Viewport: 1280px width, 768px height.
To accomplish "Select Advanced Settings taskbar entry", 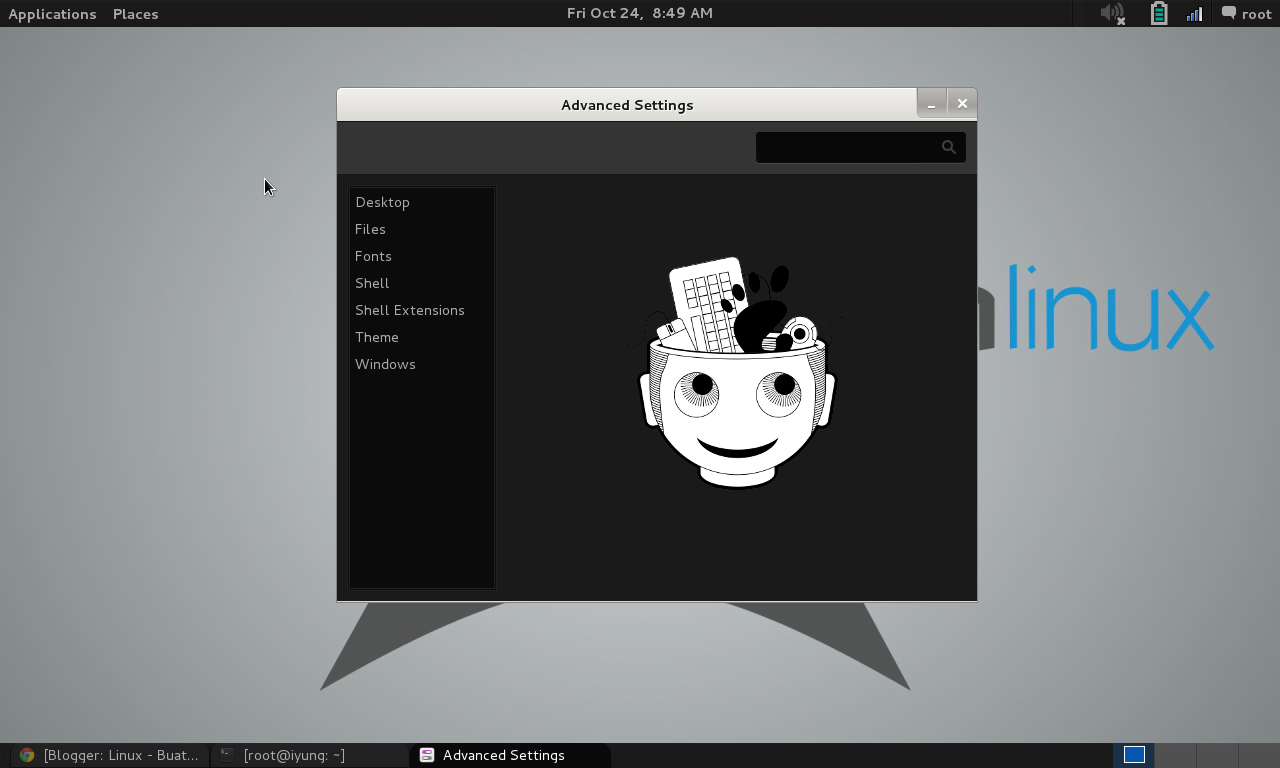I will coord(510,755).
